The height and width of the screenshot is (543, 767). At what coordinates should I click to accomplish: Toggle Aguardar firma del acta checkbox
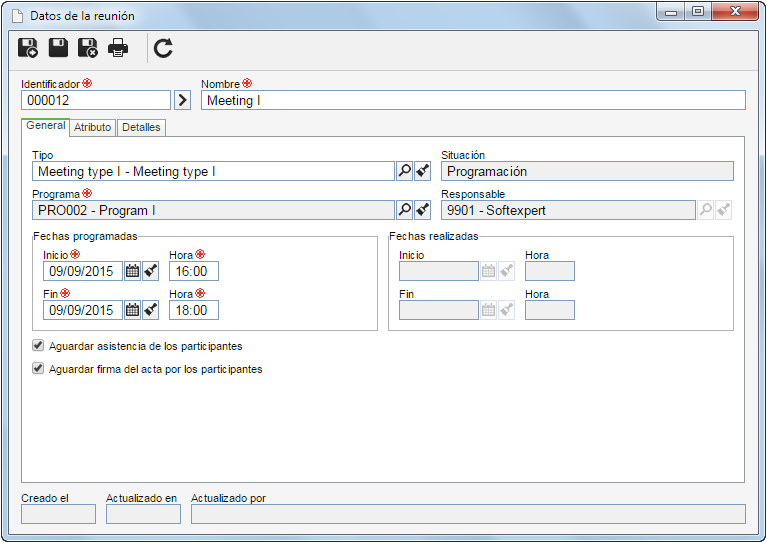pyautogui.click(x=38, y=368)
